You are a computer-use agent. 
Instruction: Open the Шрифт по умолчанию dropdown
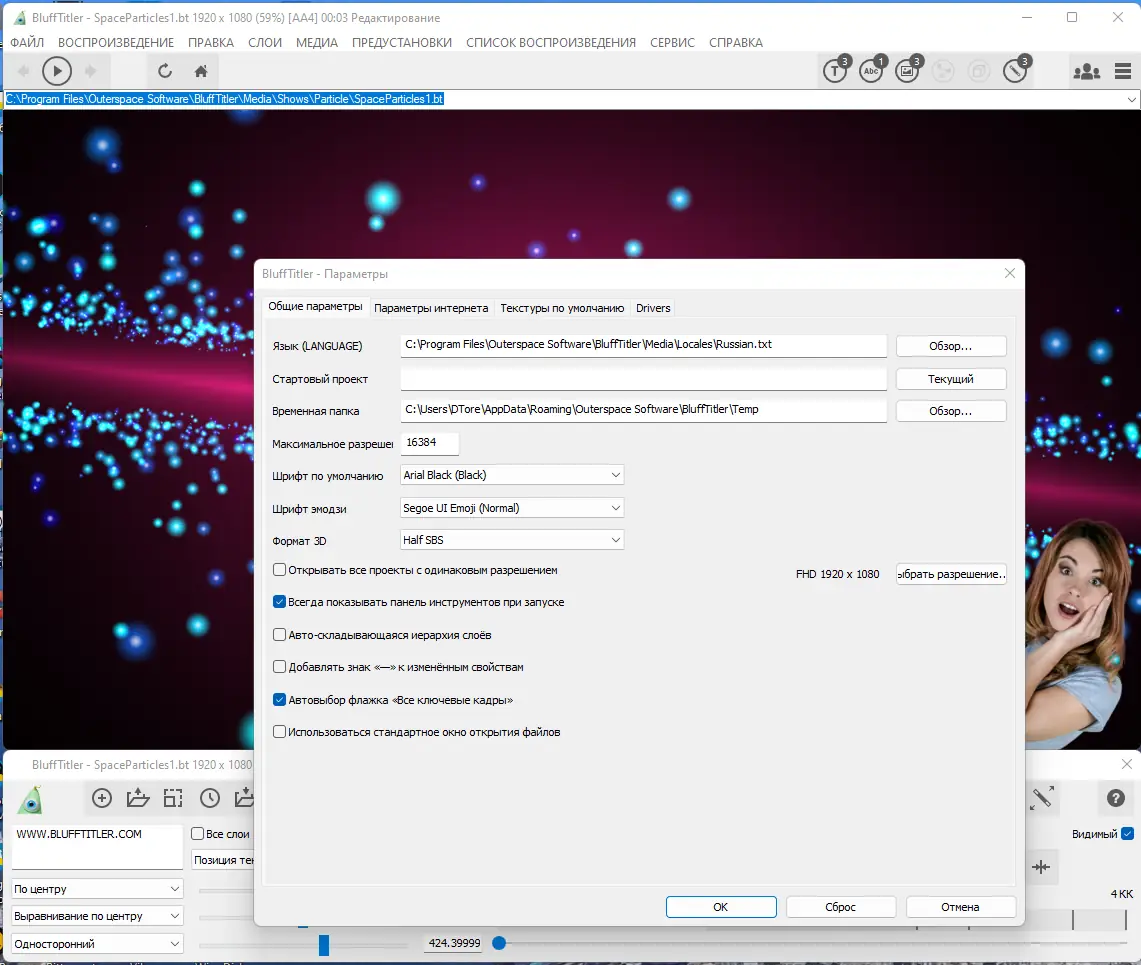(x=512, y=475)
